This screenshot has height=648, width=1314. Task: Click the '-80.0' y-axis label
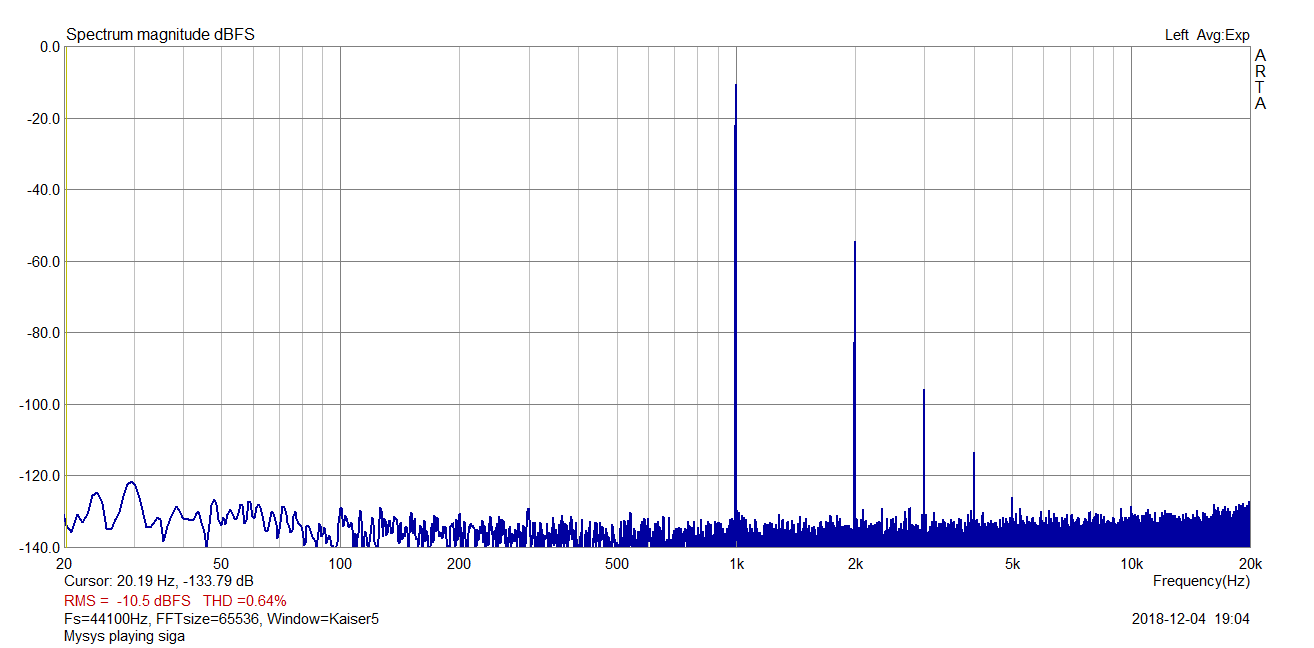(45, 333)
